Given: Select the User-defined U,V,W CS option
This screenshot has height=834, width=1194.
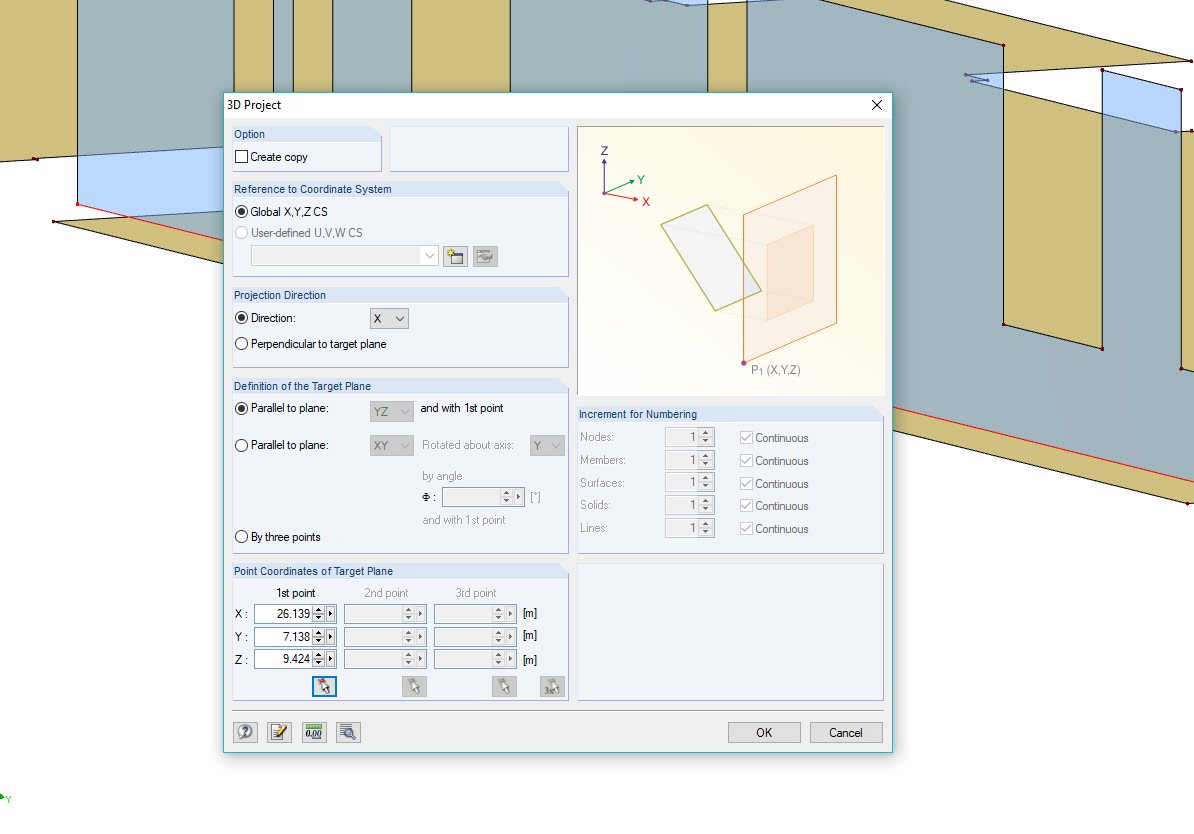Looking at the screenshot, I should tap(241, 232).
